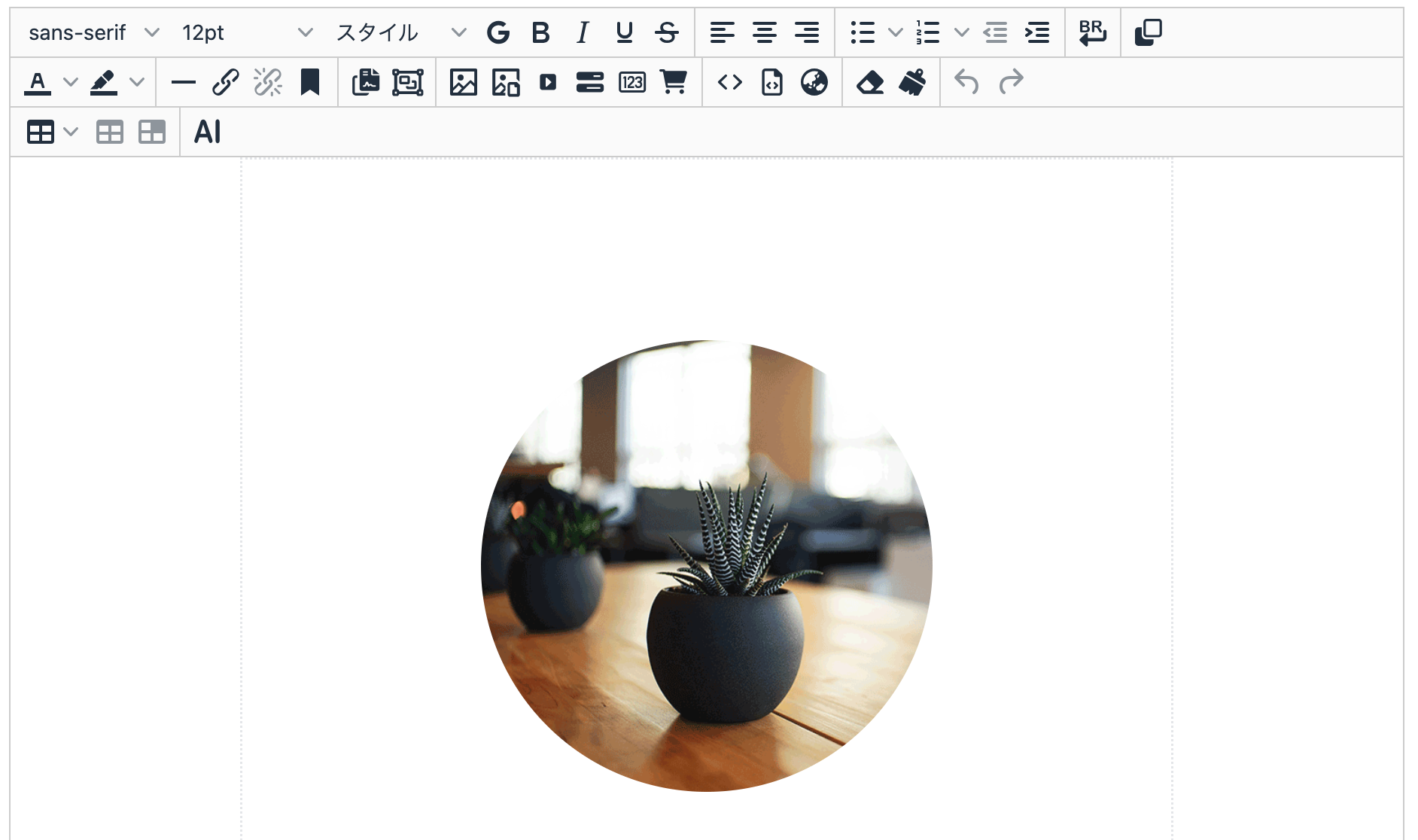
Task: Toggle strikethrough formatting
Action: click(x=667, y=32)
